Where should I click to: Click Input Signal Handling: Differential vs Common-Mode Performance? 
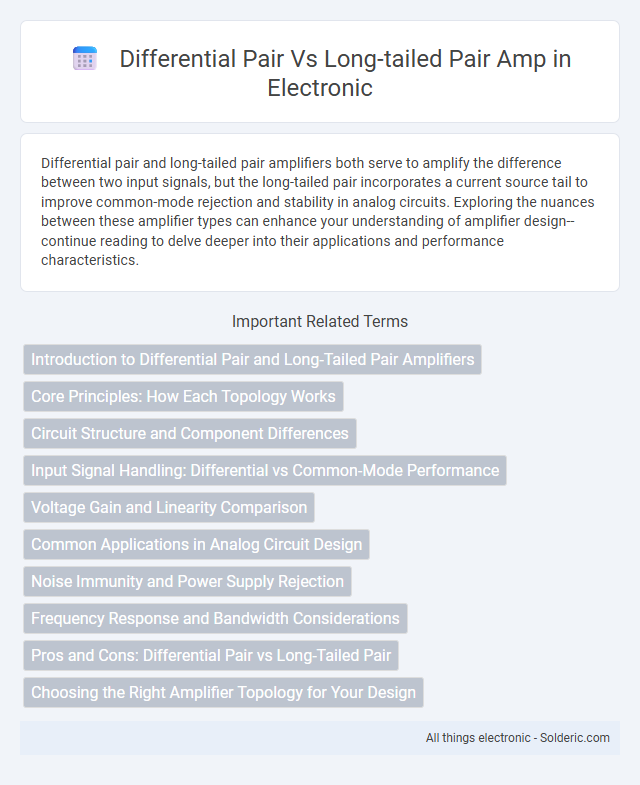point(265,471)
